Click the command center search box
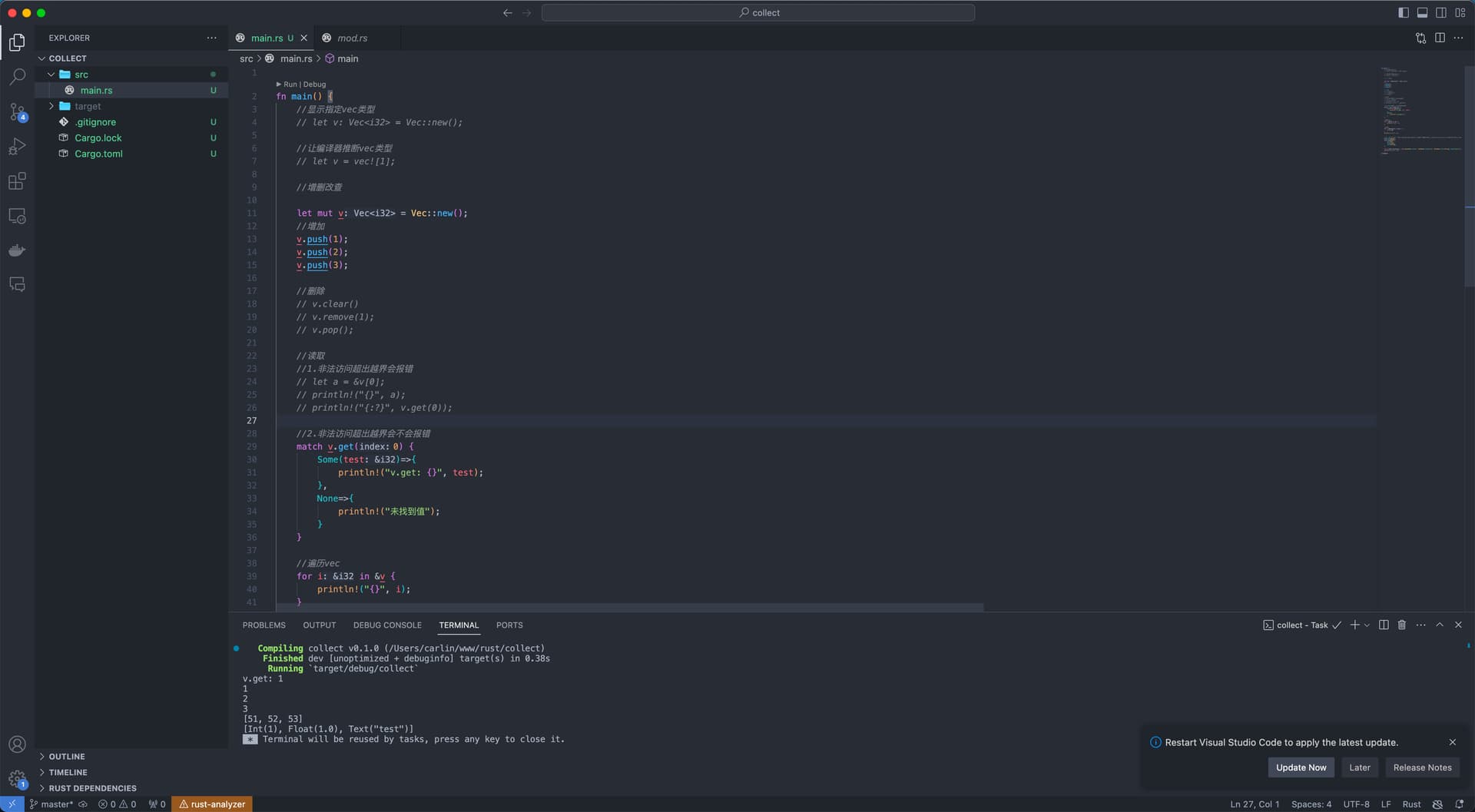Viewport: 1475px width, 812px height. click(758, 12)
